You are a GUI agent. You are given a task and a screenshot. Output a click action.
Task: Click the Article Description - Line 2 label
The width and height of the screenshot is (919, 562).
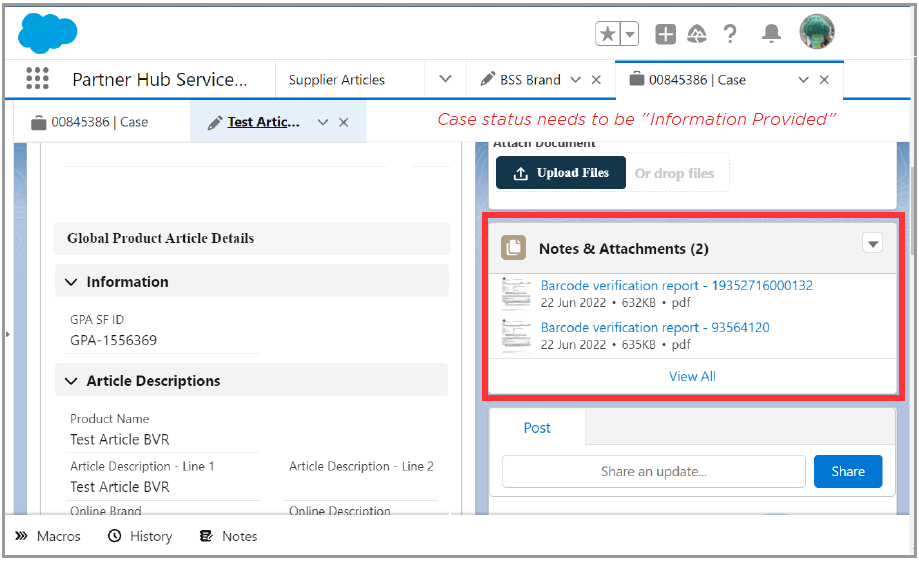361,466
